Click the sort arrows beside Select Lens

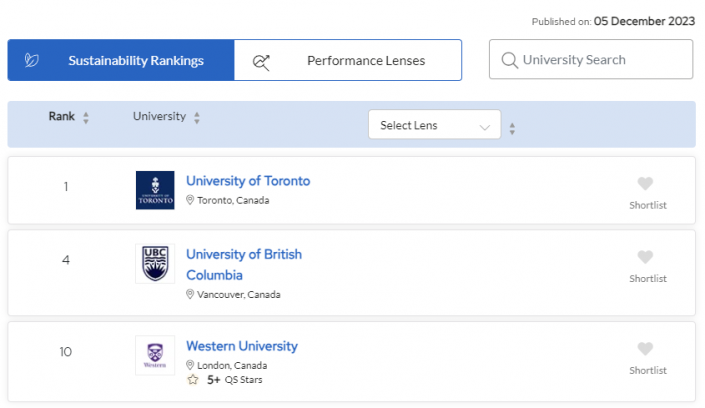[512, 129]
